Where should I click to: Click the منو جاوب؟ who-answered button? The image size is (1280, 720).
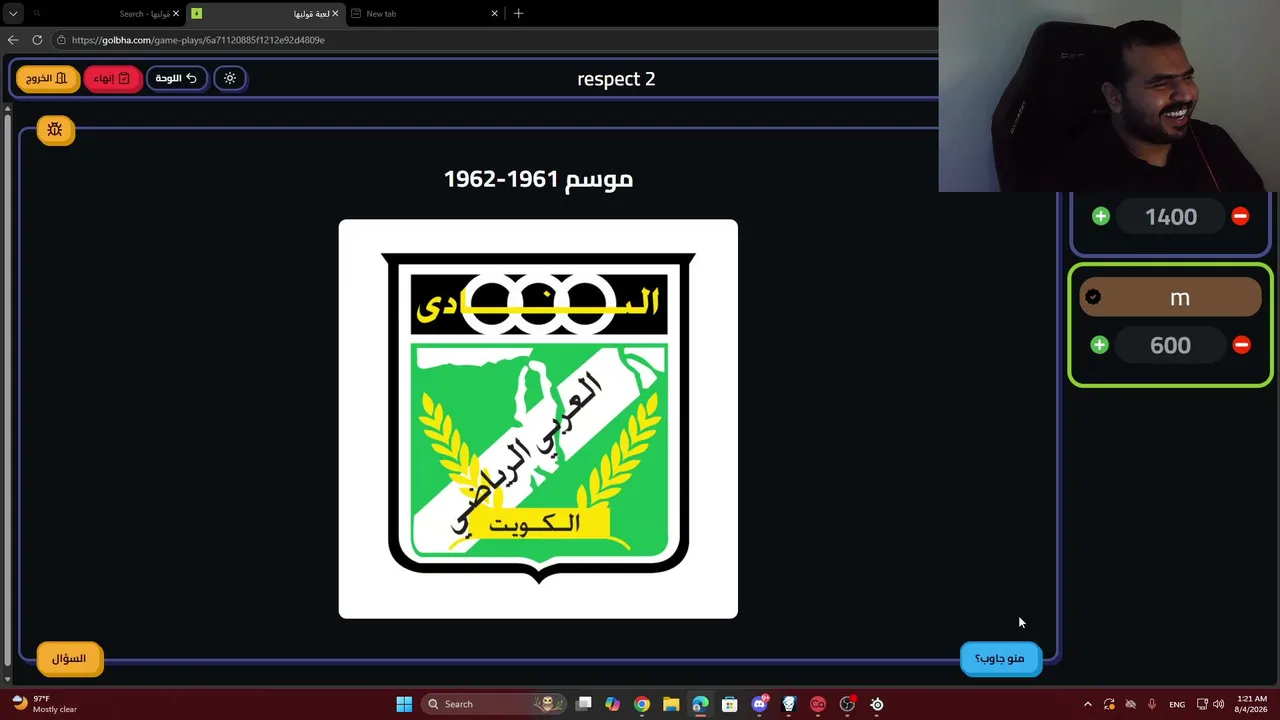coord(1000,658)
